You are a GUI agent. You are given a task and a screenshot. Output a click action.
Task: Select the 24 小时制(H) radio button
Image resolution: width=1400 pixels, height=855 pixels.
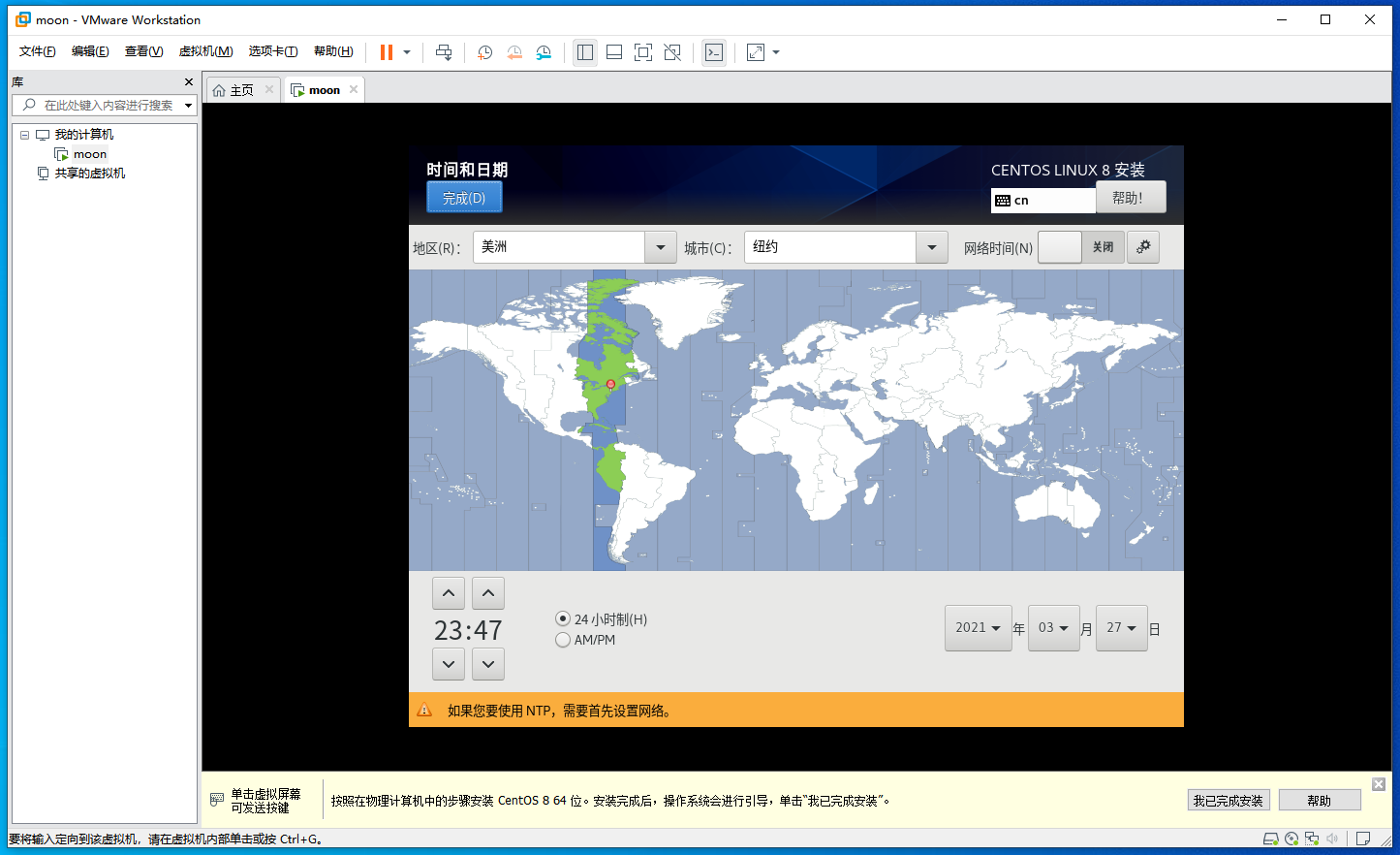tap(563, 618)
